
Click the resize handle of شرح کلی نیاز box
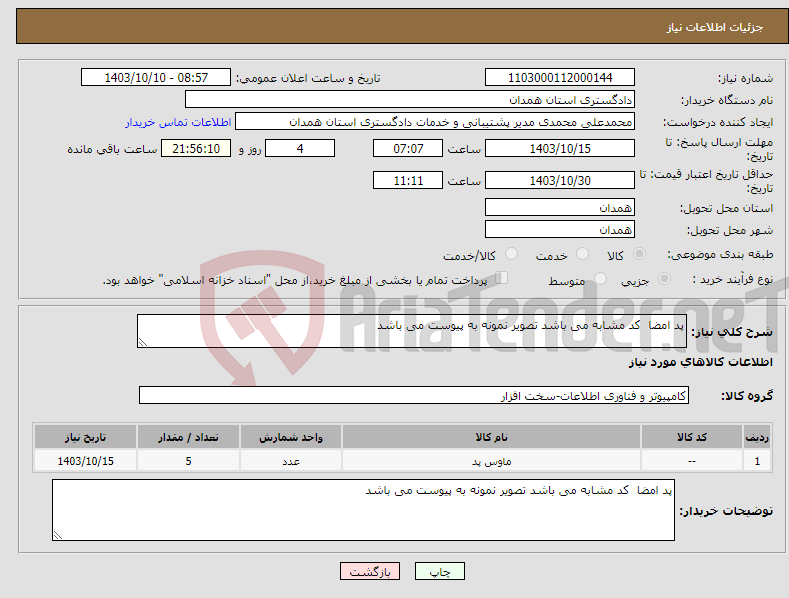pos(143,342)
